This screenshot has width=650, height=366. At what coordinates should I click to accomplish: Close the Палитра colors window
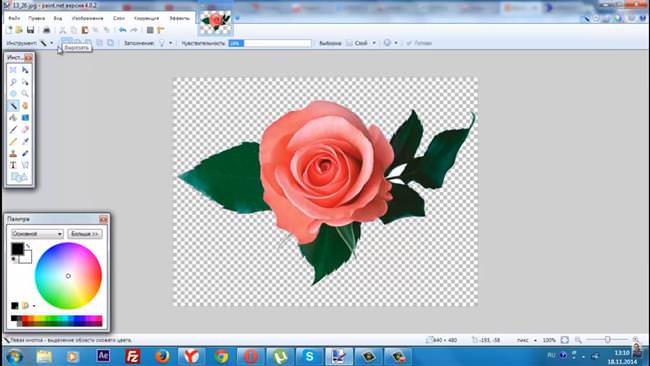[x=103, y=219]
